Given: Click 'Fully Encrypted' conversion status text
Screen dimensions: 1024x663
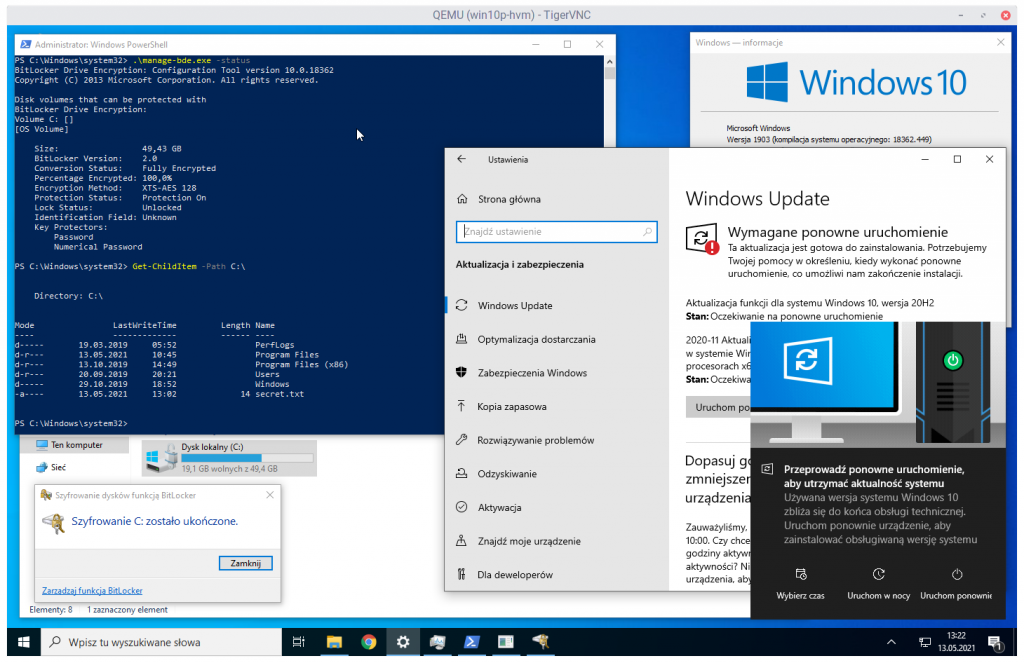Looking at the screenshot, I should (x=179, y=169).
